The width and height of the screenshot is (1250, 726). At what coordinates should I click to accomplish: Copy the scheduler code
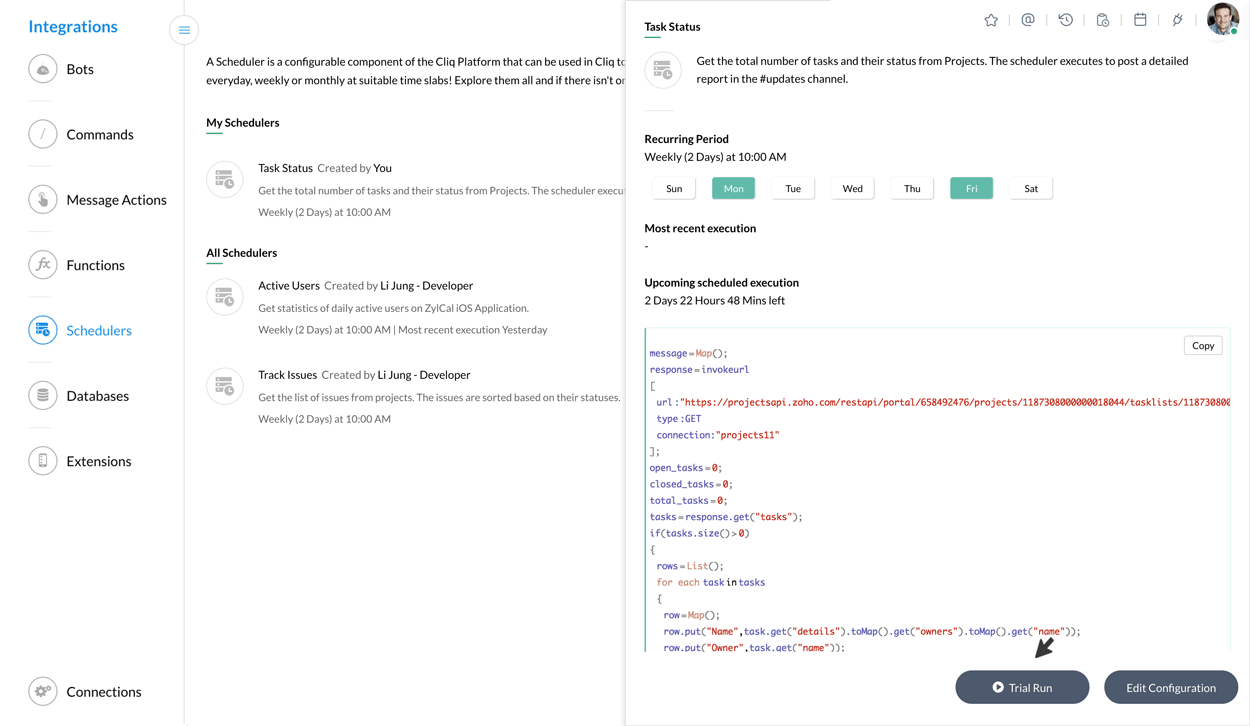(x=1202, y=346)
